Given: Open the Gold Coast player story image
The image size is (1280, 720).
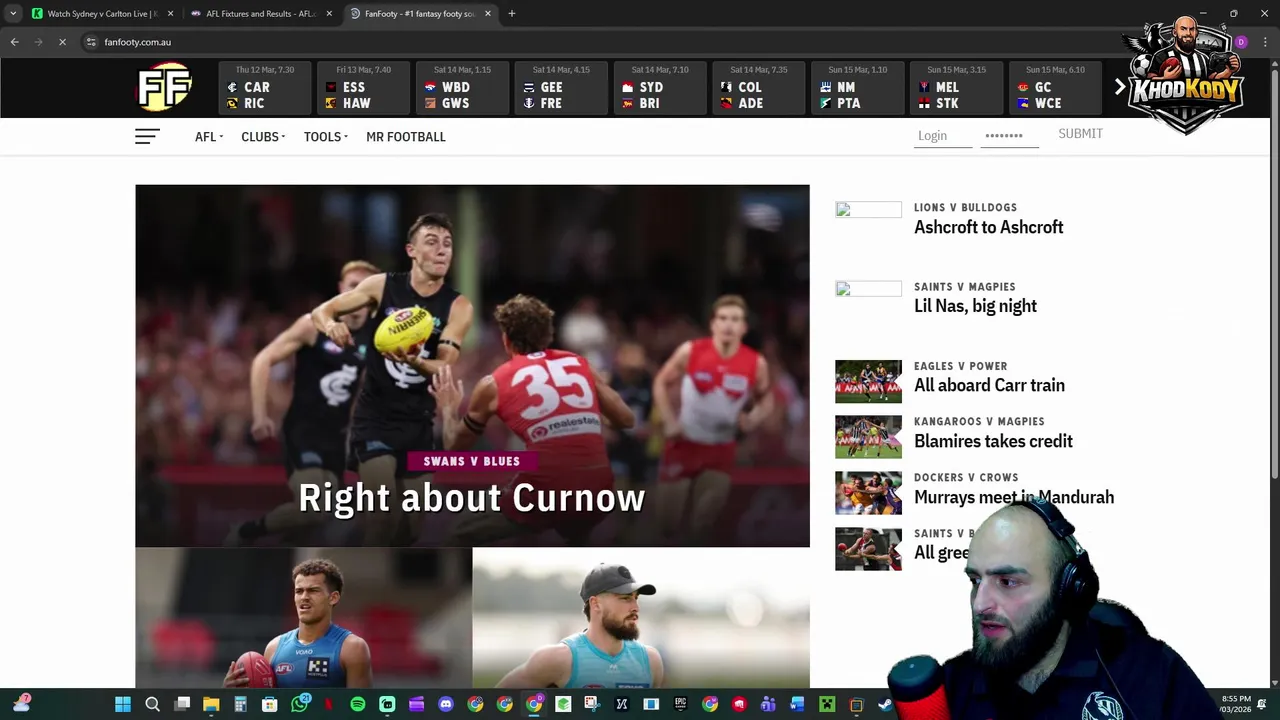Looking at the screenshot, I should pos(303,618).
